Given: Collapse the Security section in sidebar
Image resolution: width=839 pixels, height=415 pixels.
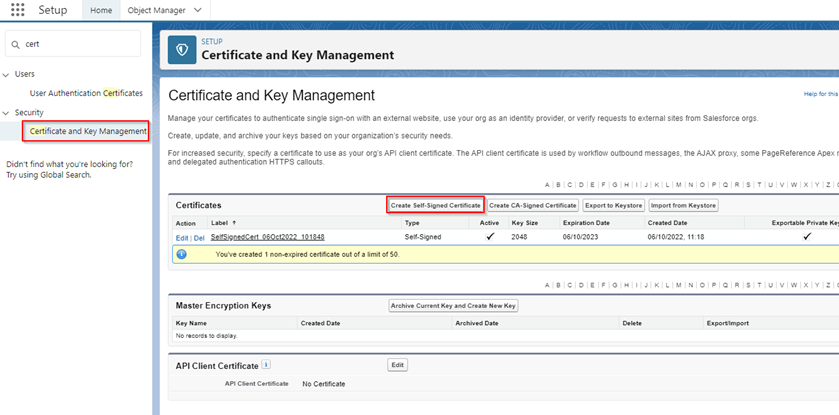Looking at the screenshot, I should coord(6,113).
